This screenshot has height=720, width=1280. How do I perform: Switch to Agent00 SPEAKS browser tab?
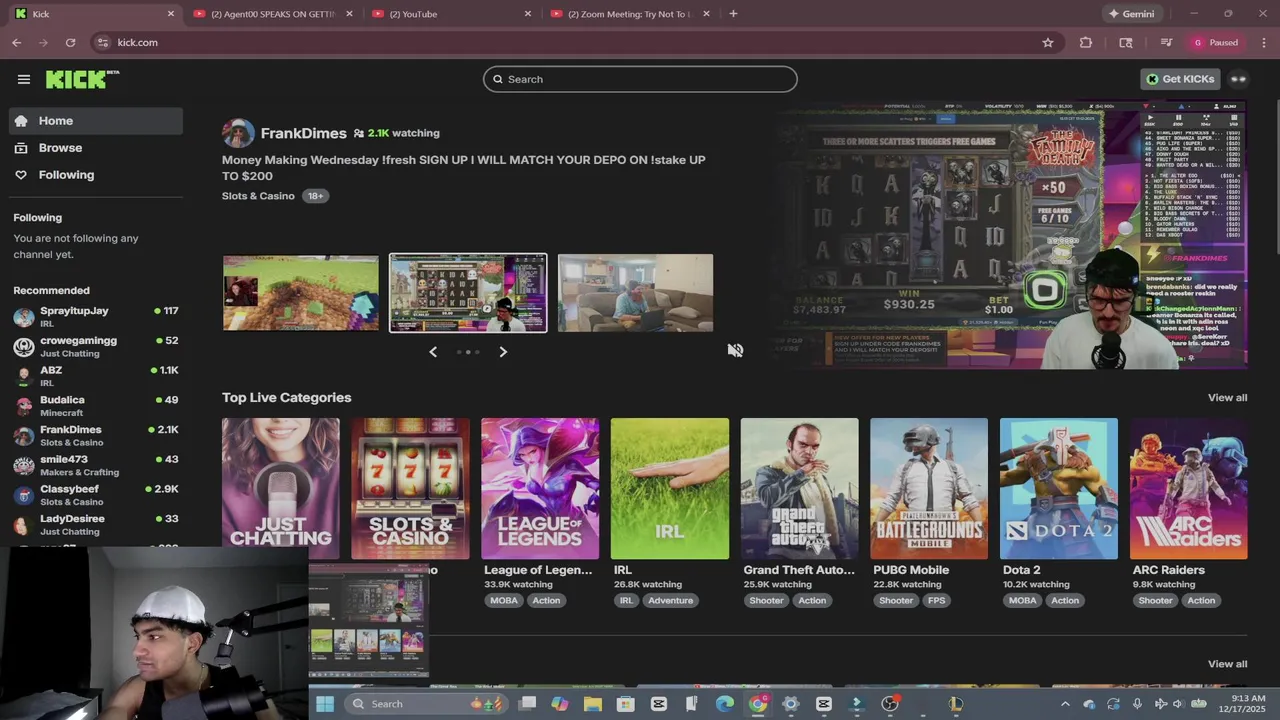pos(273,14)
